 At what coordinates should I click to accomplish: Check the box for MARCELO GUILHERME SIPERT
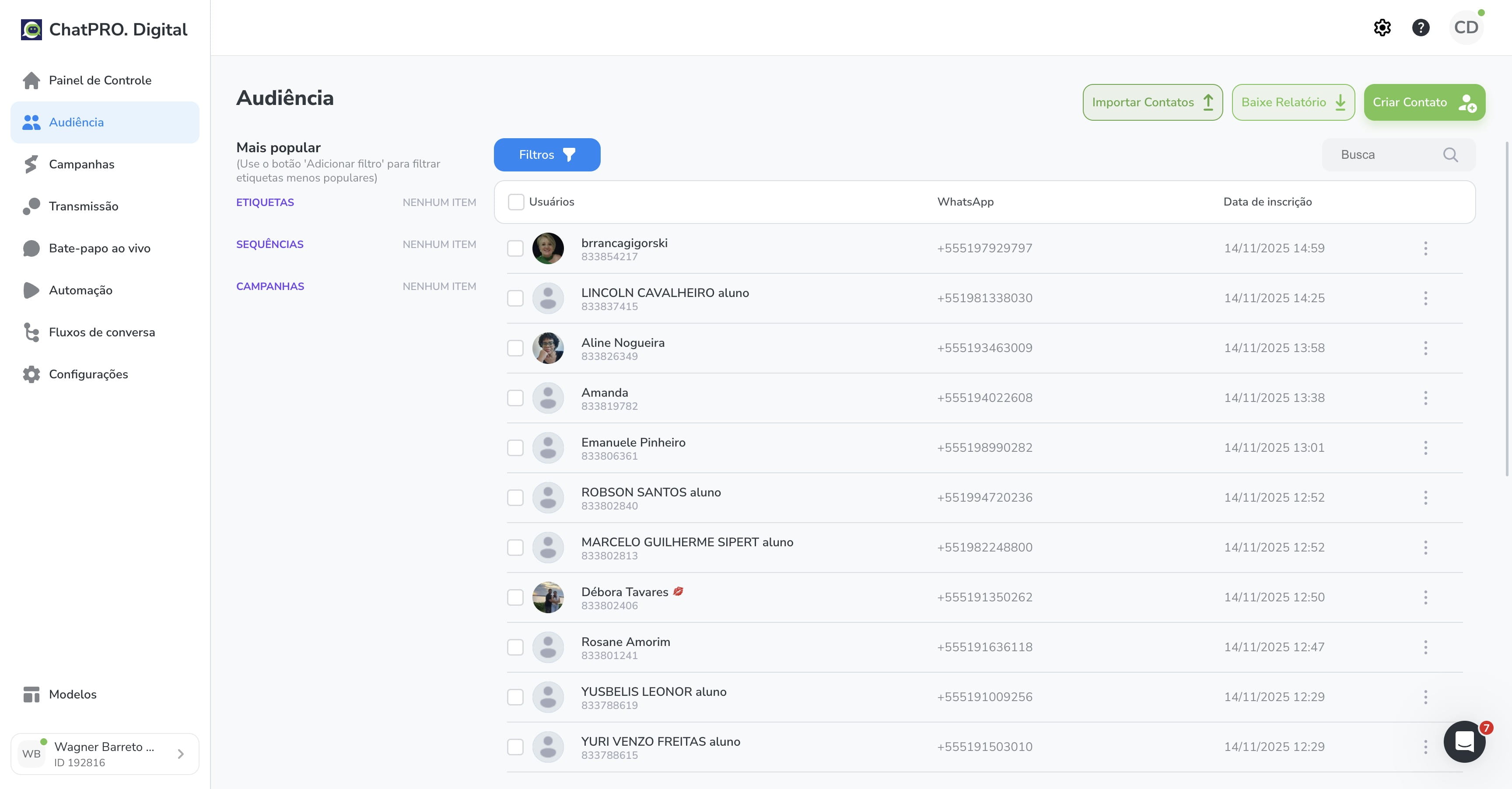tap(515, 547)
